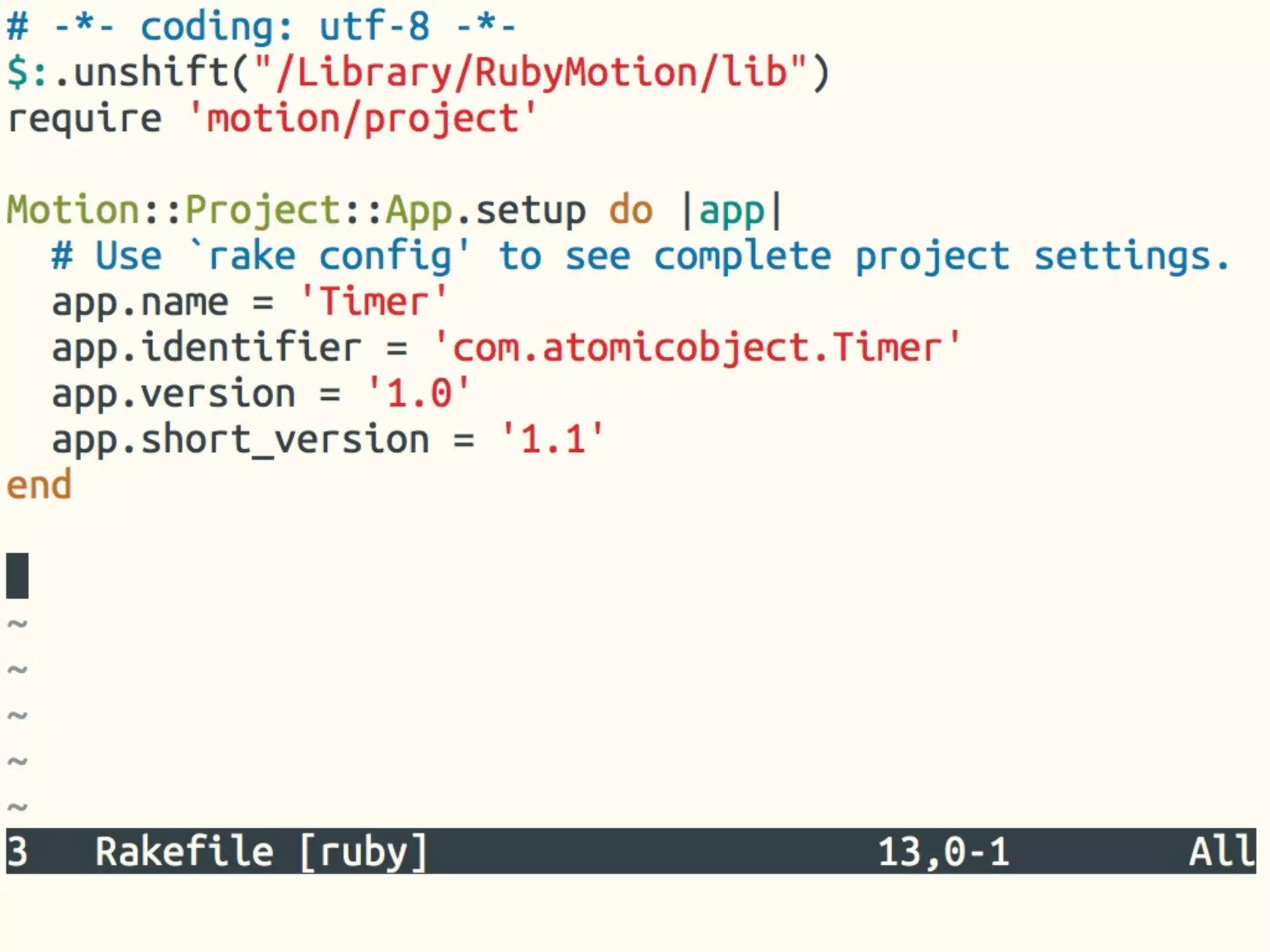Image resolution: width=1270 pixels, height=952 pixels.
Task: Place cursor on app.short_version
Action: pyautogui.click(x=241, y=439)
